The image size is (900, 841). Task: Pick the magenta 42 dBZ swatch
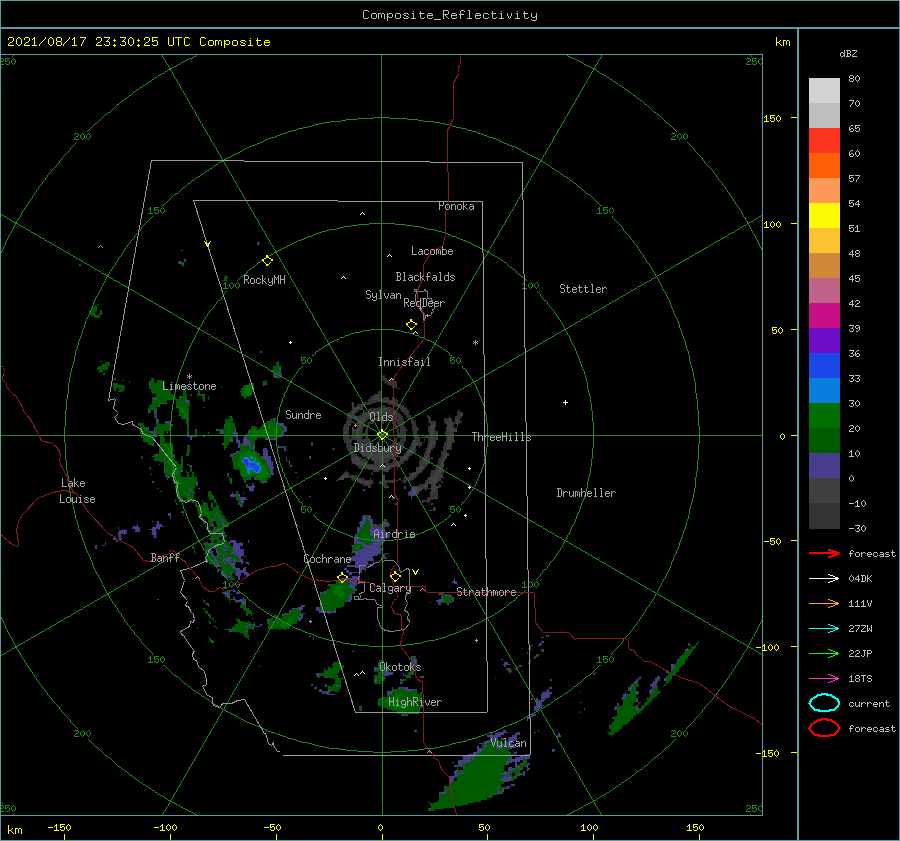click(x=824, y=316)
